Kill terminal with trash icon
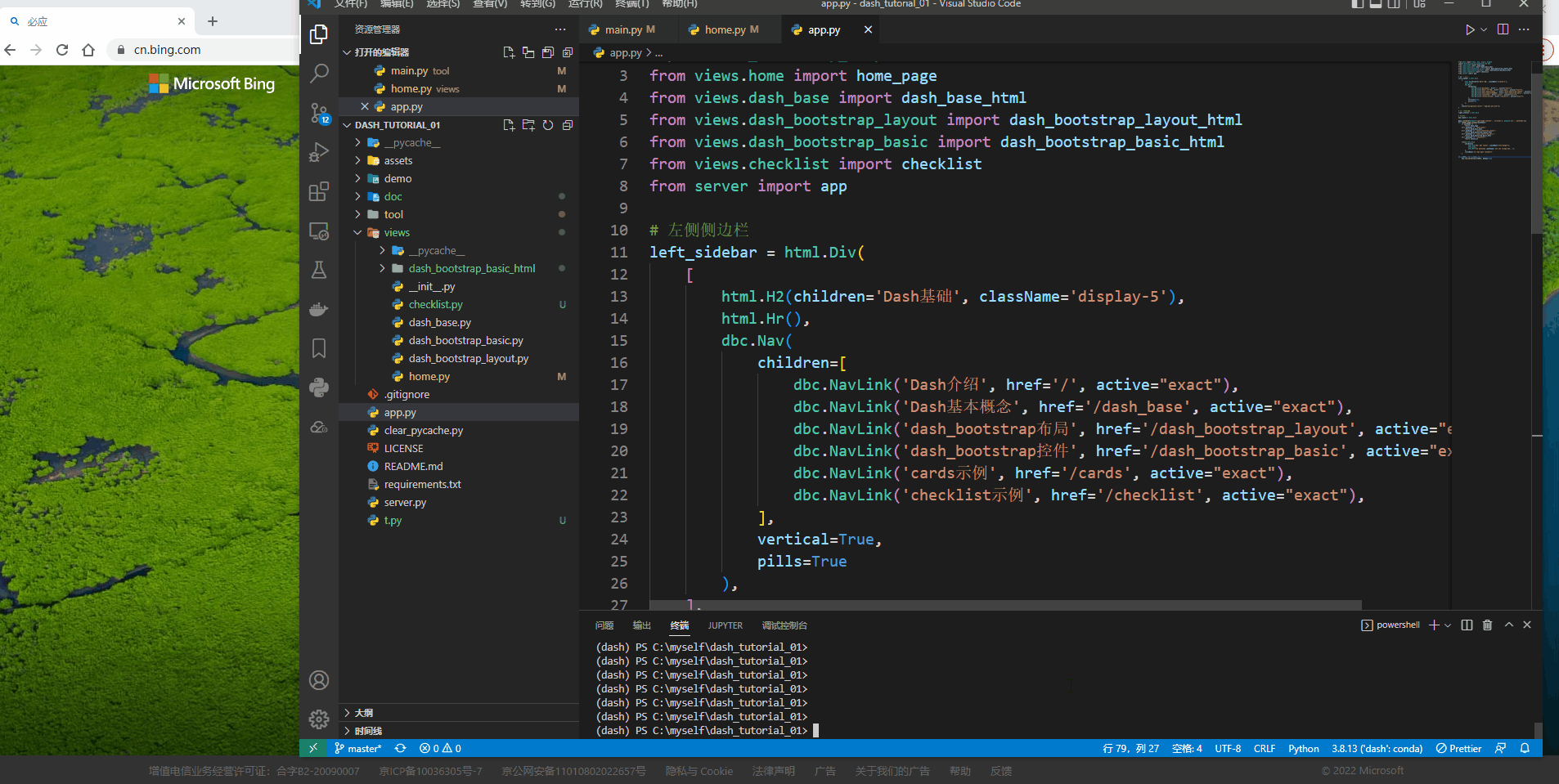Viewport: 1559px width, 784px height. 1487,625
